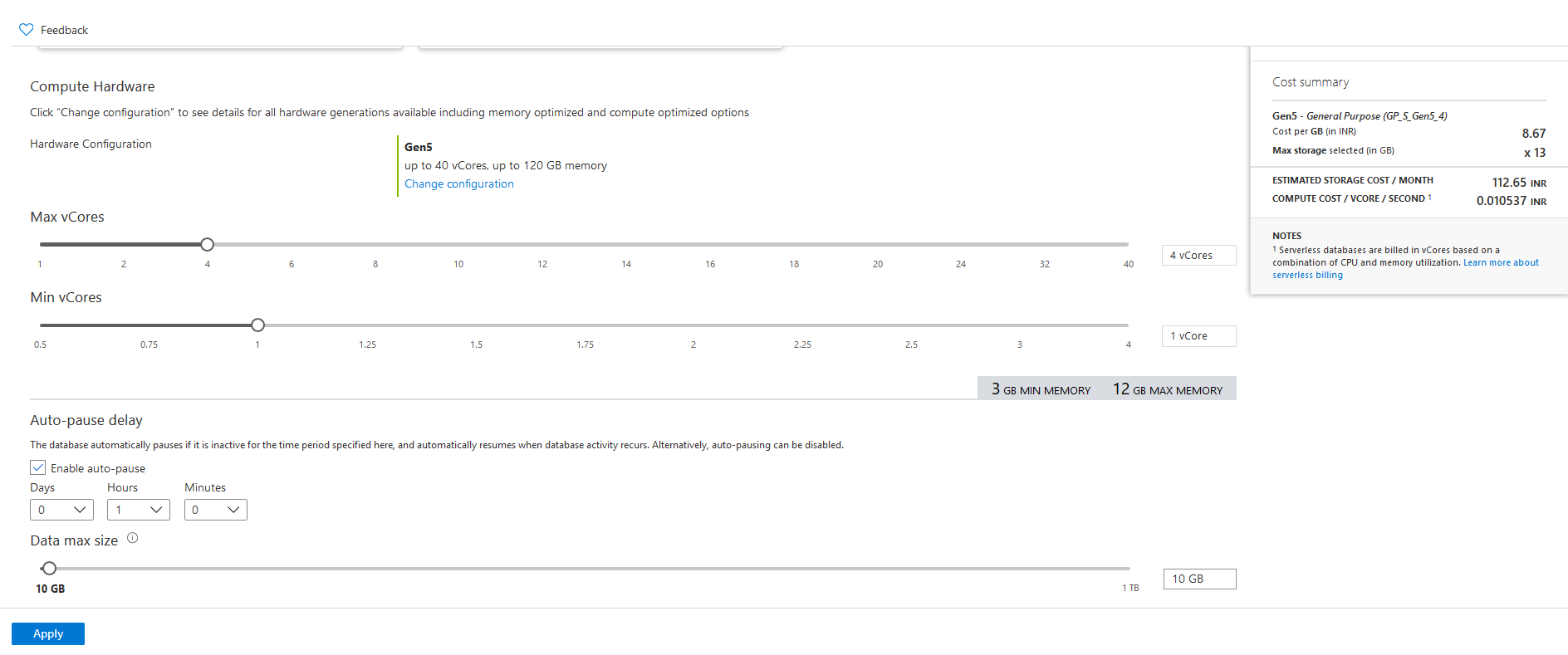Open Learn more about serverless billing link

[x=1500, y=263]
